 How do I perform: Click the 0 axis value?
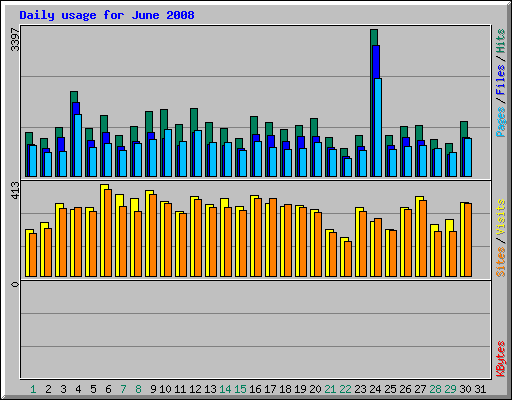tap(15, 284)
